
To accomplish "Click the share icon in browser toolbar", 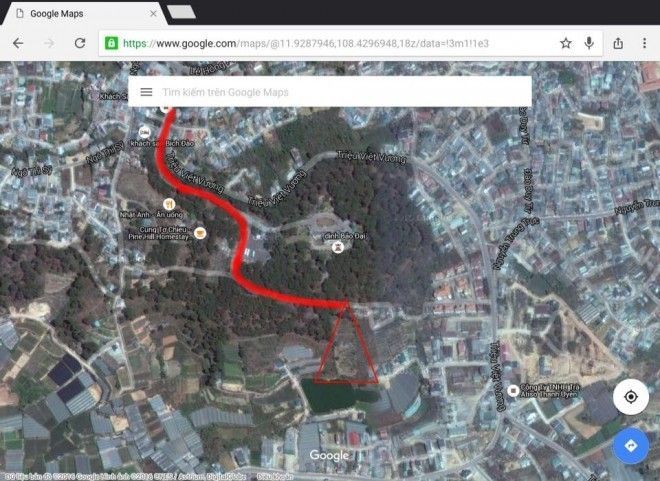I will 618,44.
